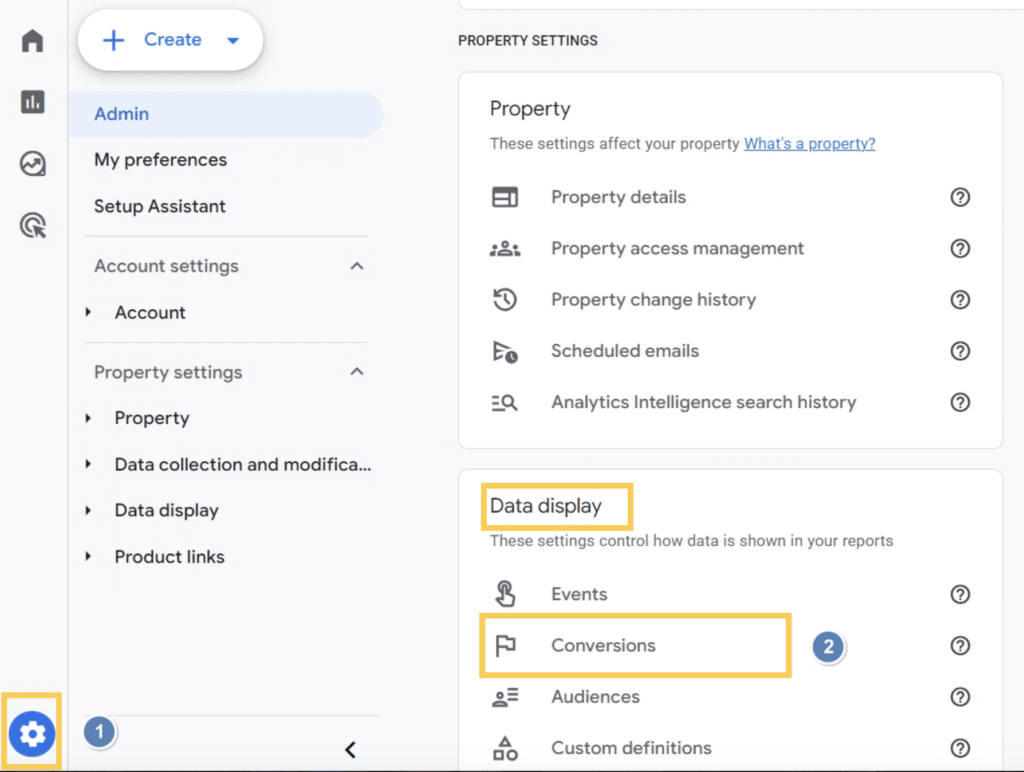Open the Reports bar chart icon
This screenshot has width=1024, height=772.
click(32, 102)
